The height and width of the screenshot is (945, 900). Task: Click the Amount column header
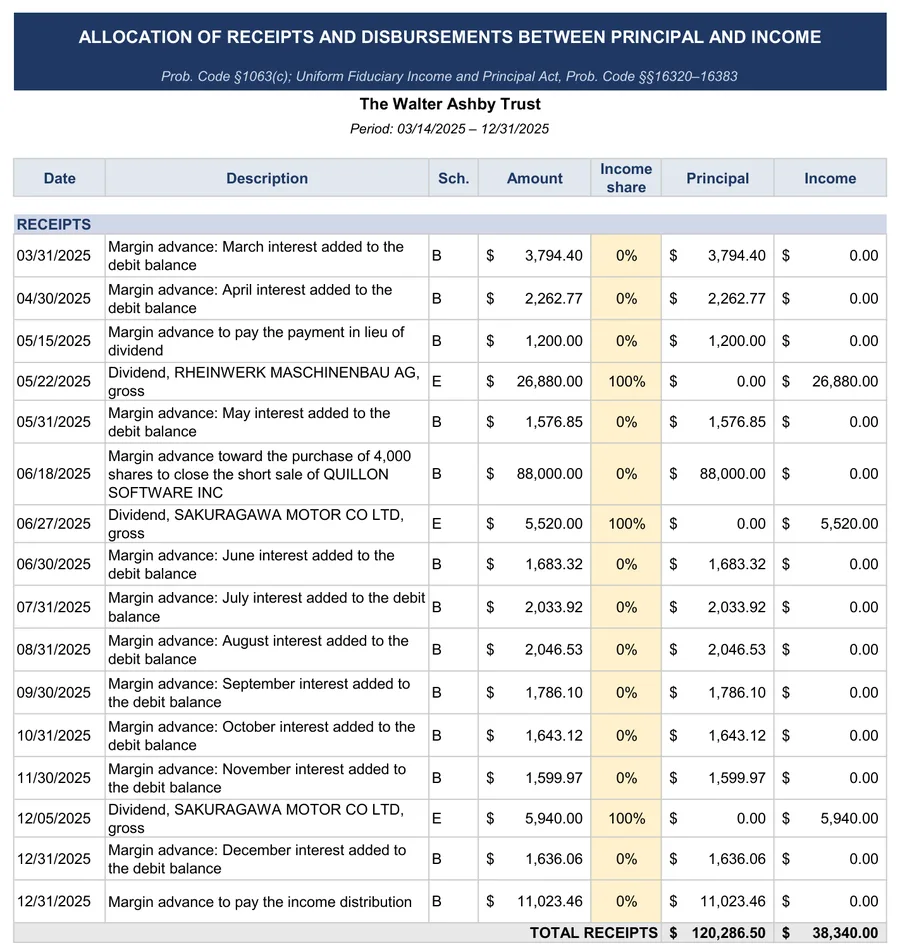[535, 178]
